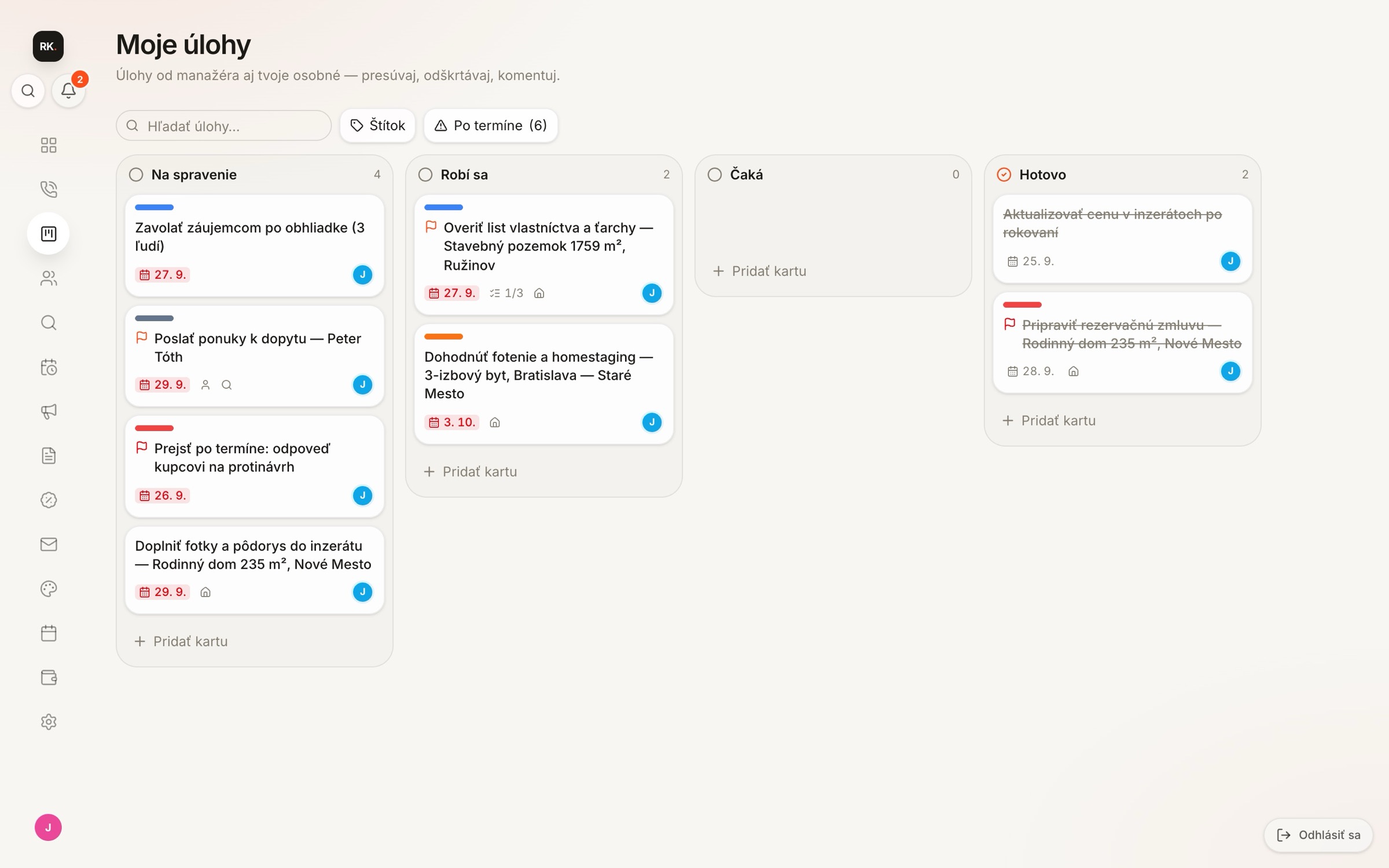Click the 1/3 checklist indicator on Overiť card
Screen dimensions: 1389x868
point(506,293)
